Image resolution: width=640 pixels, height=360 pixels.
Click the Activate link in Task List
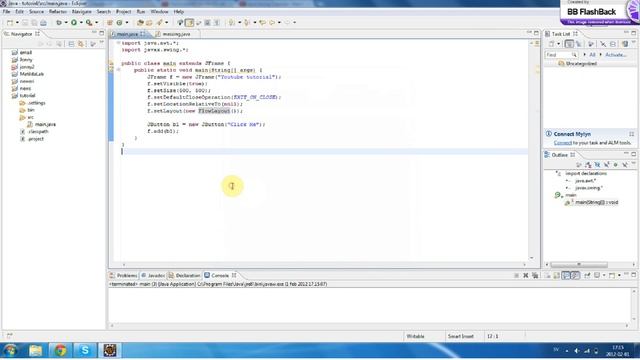tap(616, 55)
